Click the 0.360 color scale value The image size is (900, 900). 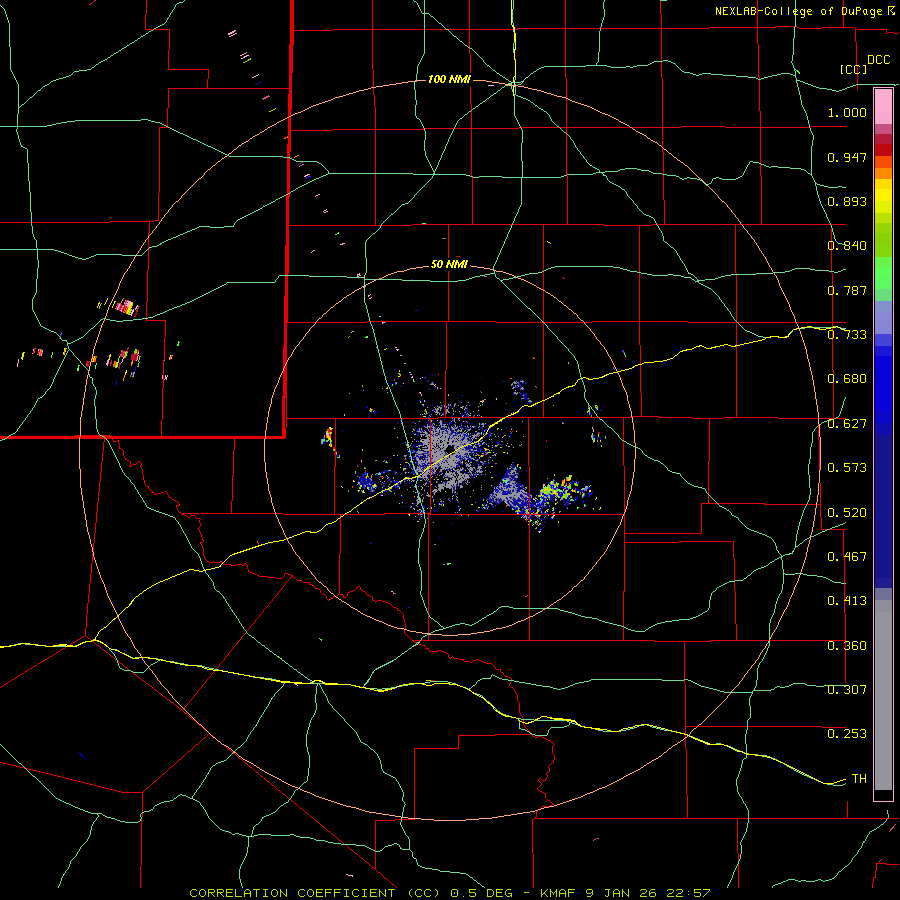[x=847, y=646]
